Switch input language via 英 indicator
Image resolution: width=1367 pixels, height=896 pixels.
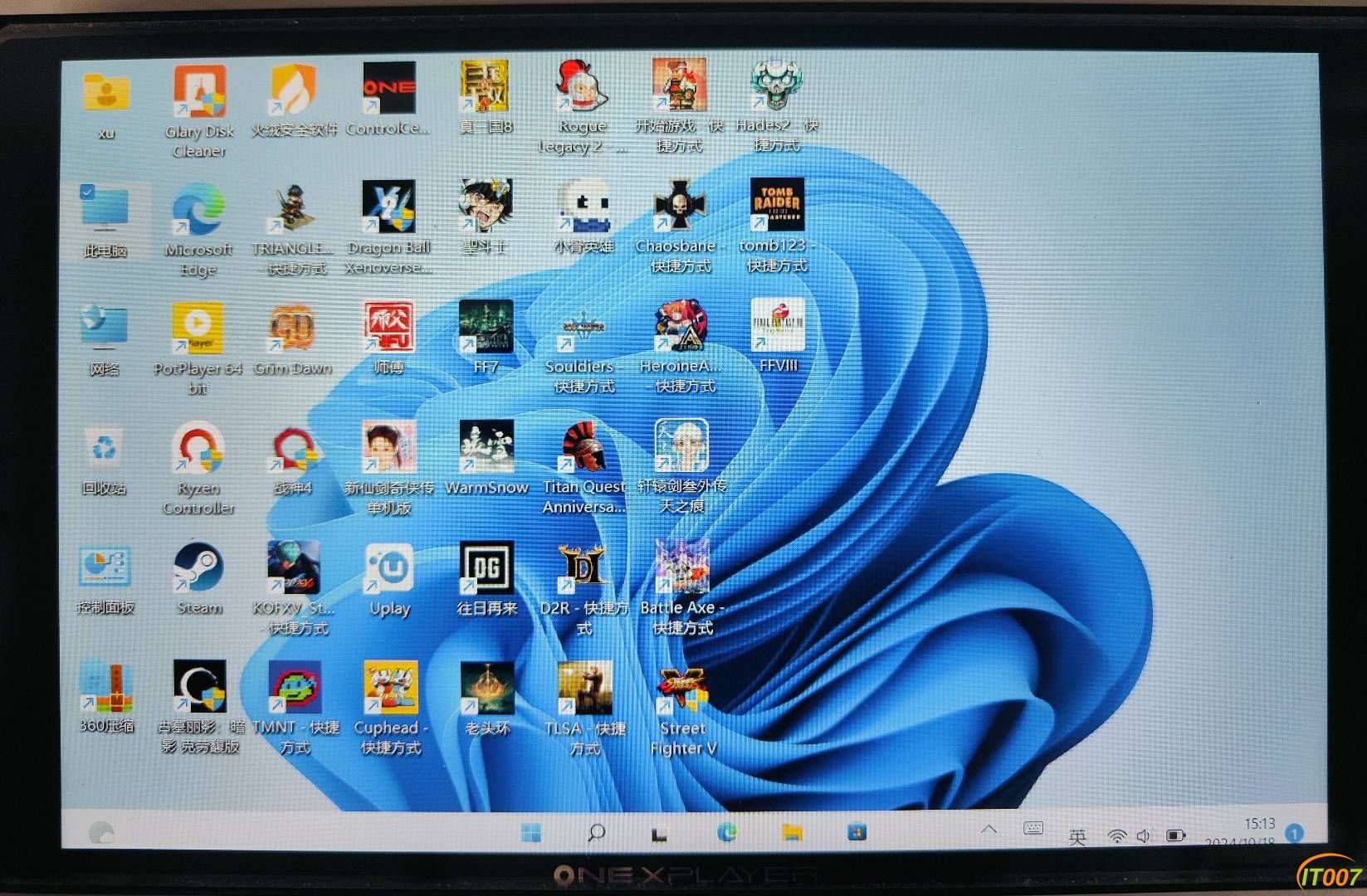pyautogui.click(x=1077, y=836)
